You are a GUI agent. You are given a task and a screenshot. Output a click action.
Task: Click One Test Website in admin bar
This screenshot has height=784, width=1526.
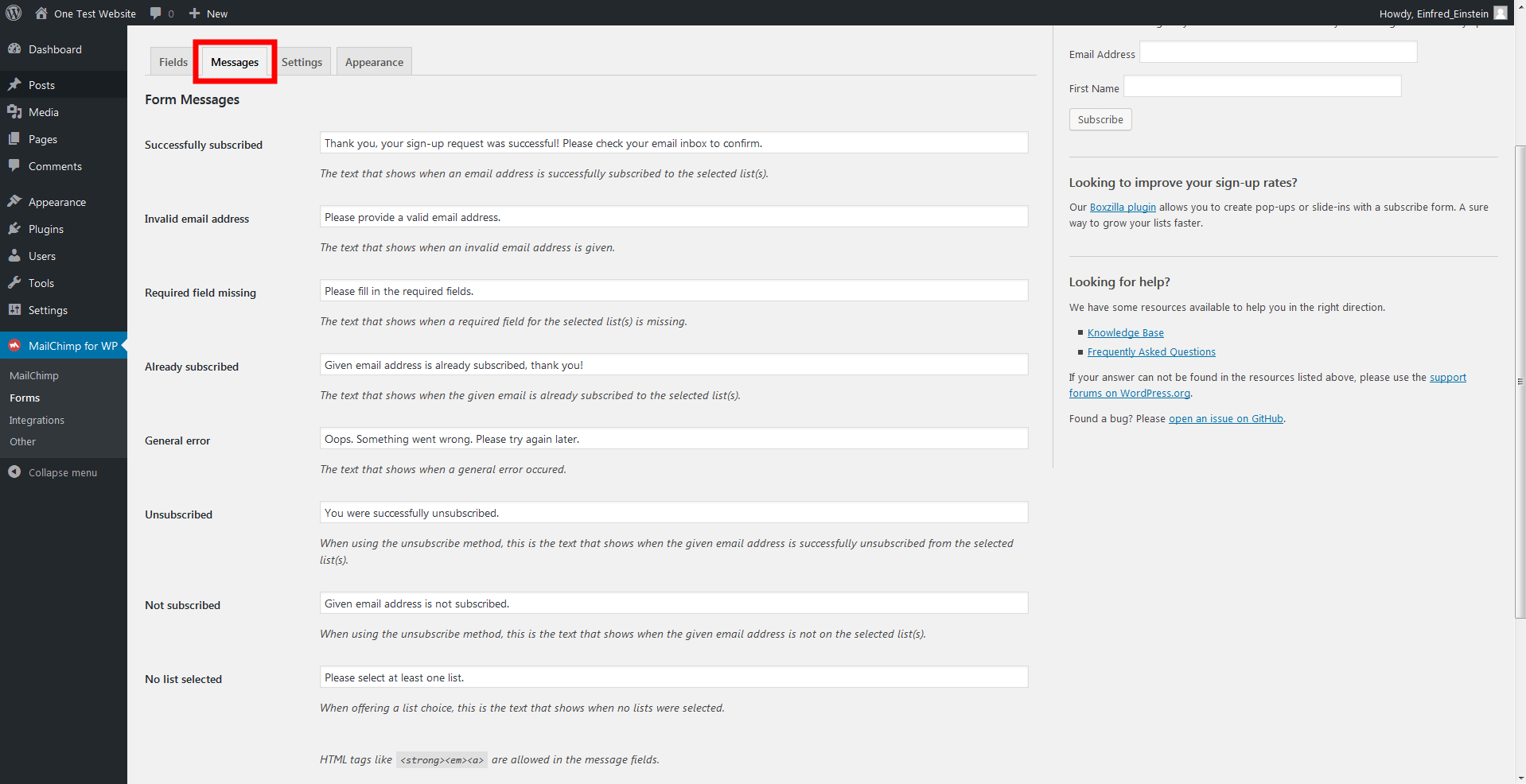pos(95,14)
